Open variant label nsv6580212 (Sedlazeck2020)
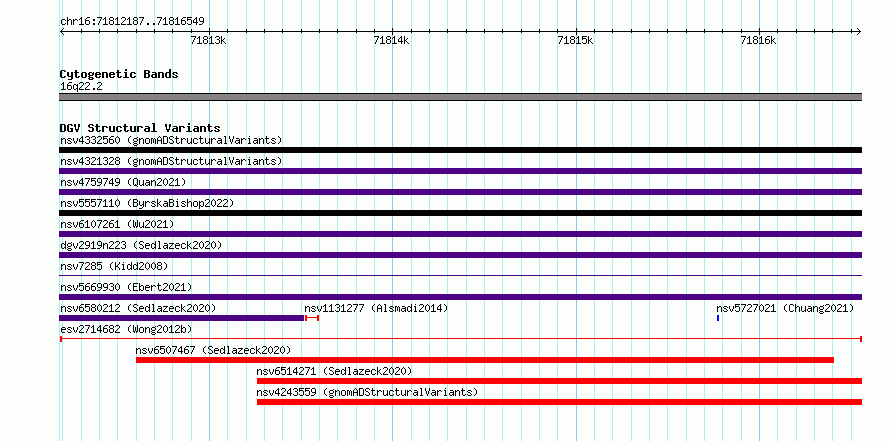Screen dimensions: 890x441 coord(138,308)
